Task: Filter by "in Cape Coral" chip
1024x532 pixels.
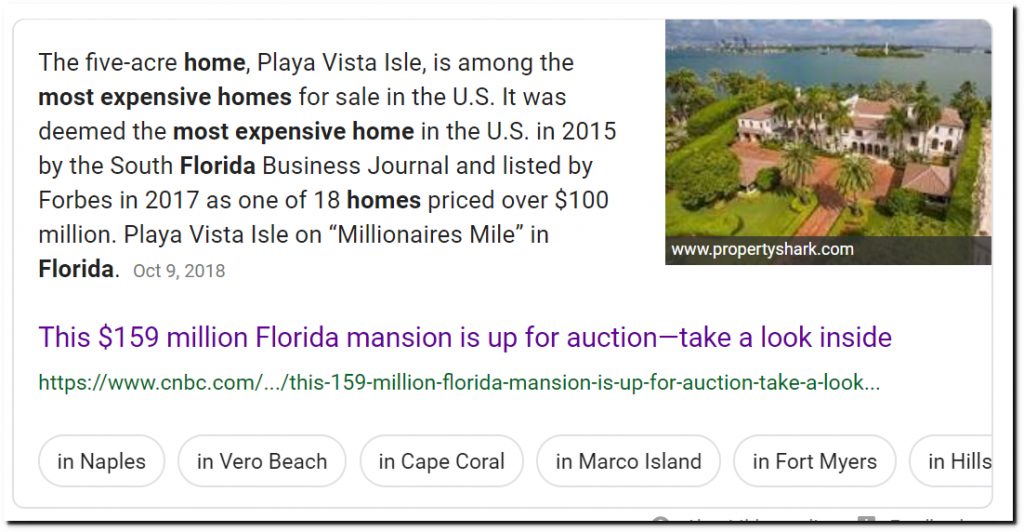Action: 441,461
